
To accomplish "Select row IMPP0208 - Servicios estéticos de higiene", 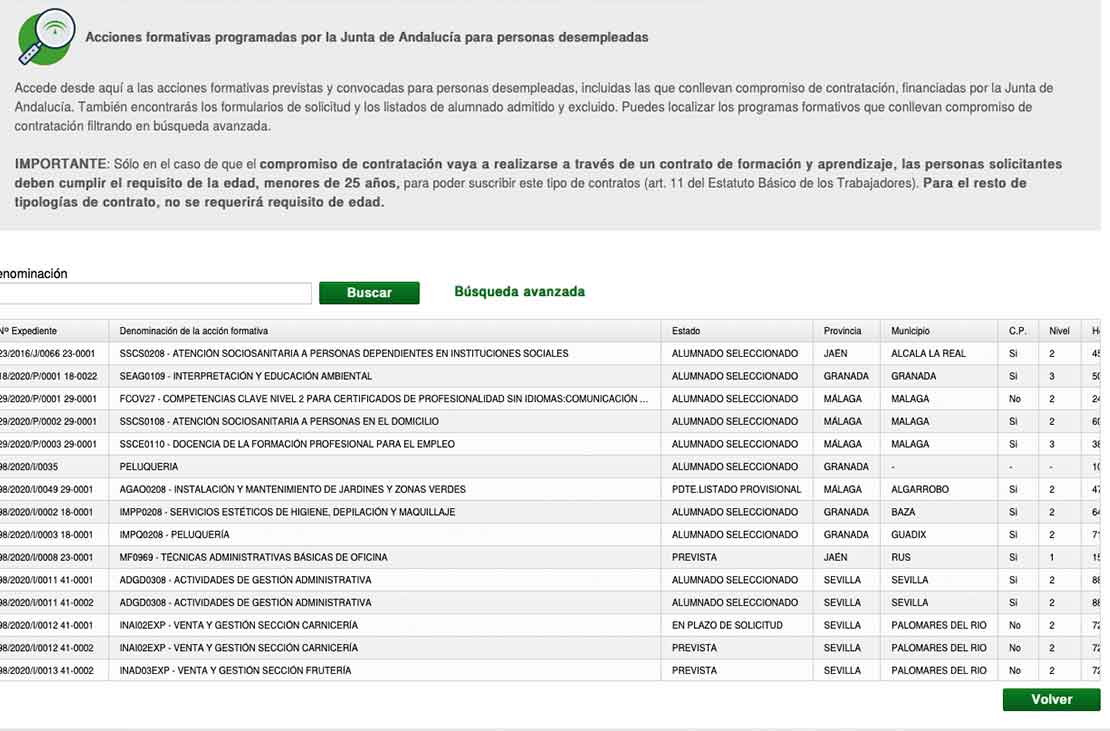I will (550, 512).
